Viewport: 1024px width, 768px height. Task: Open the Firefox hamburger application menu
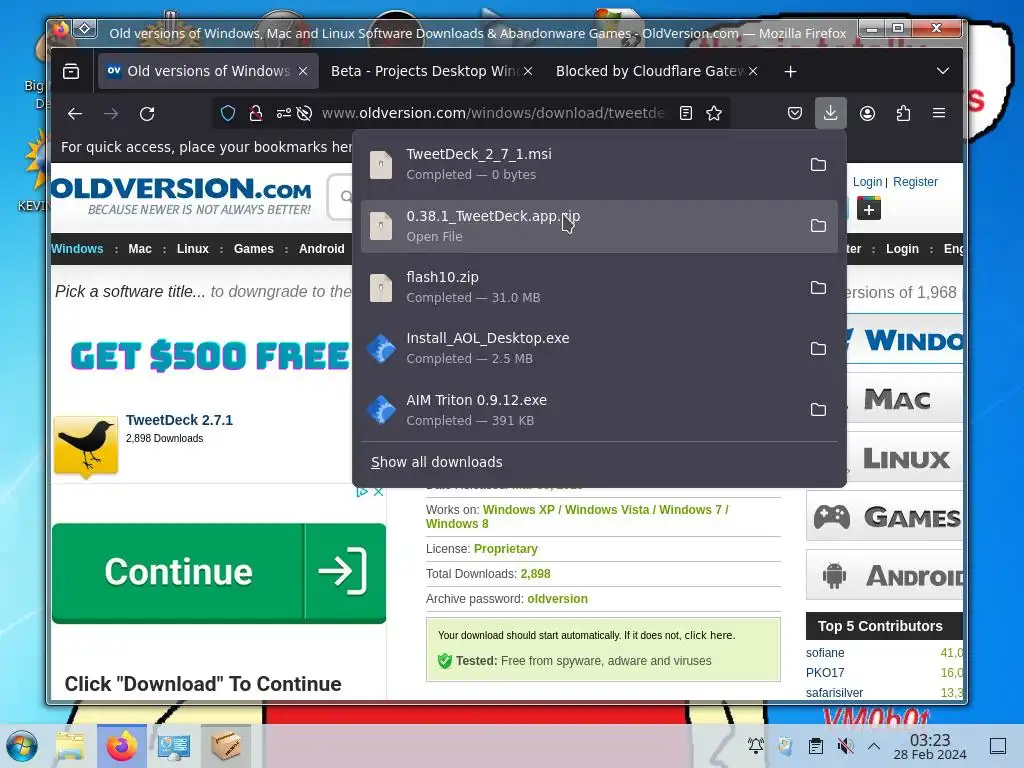click(939, 114)
